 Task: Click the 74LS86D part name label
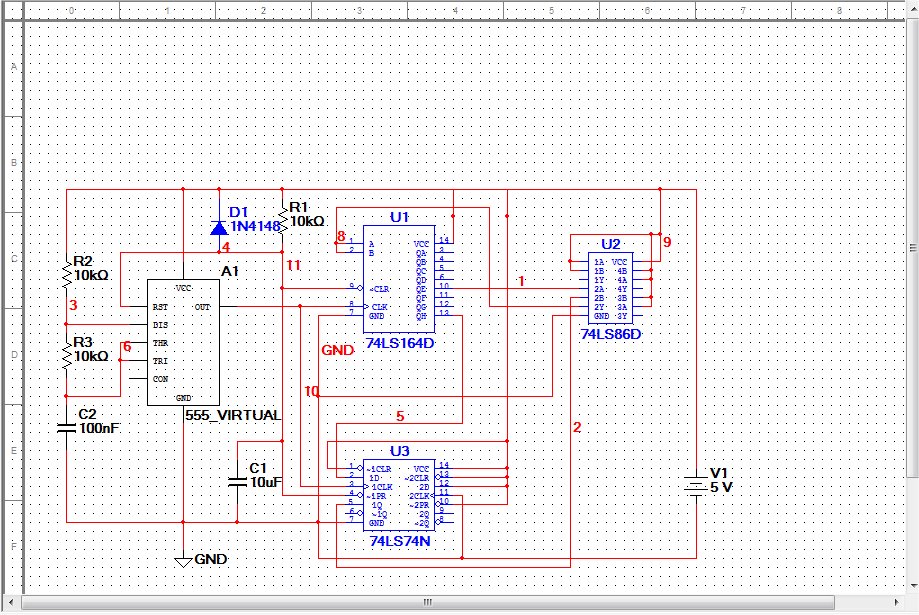coord(611,334)
